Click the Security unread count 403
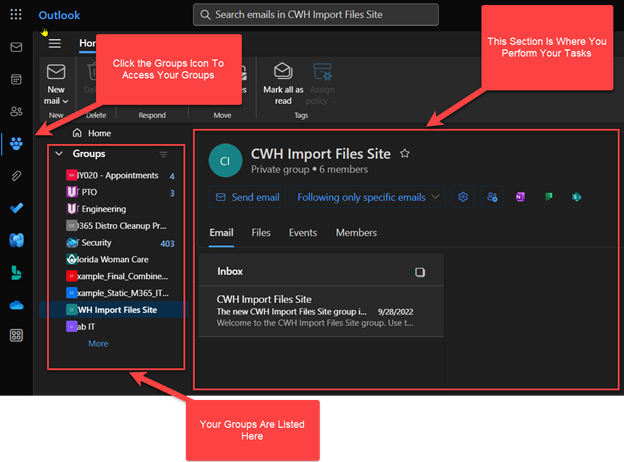The image size is (624, 462). 167,244
